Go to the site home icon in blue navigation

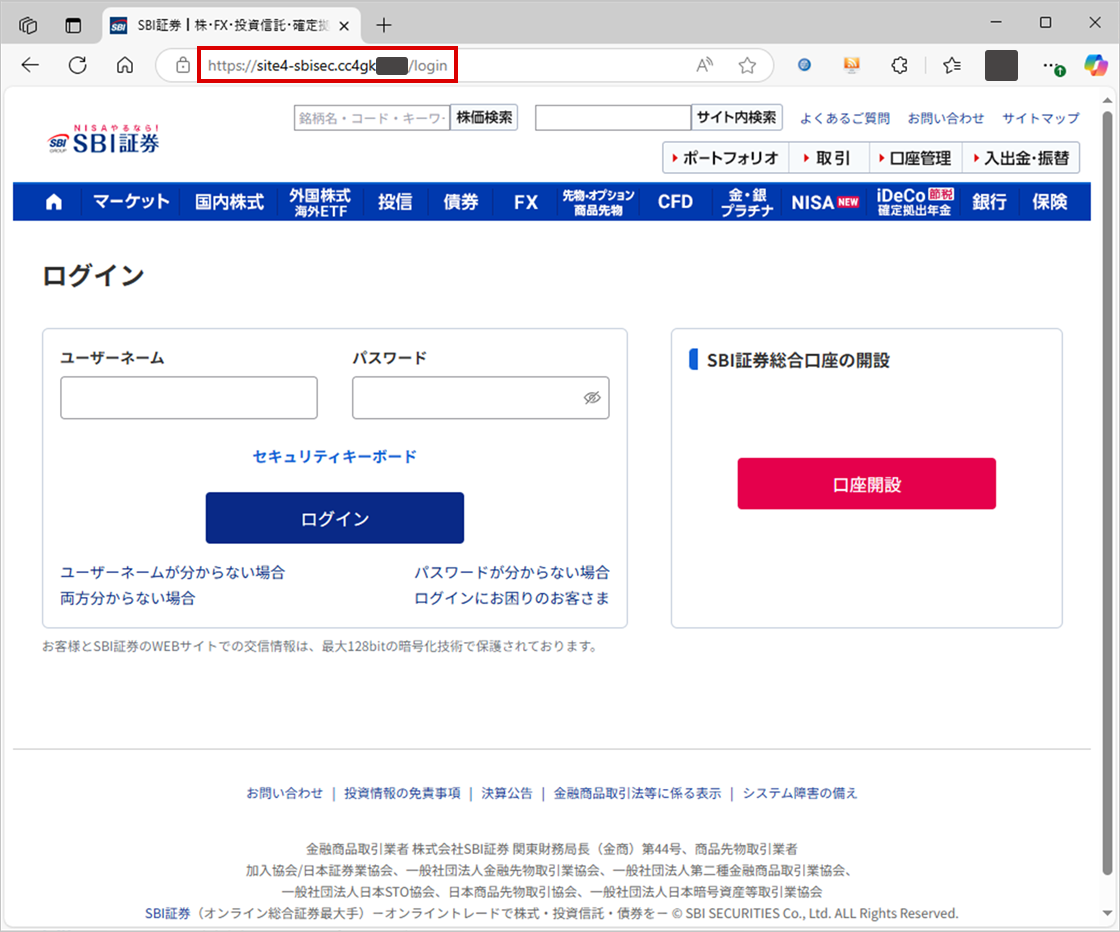click(54, 202)
